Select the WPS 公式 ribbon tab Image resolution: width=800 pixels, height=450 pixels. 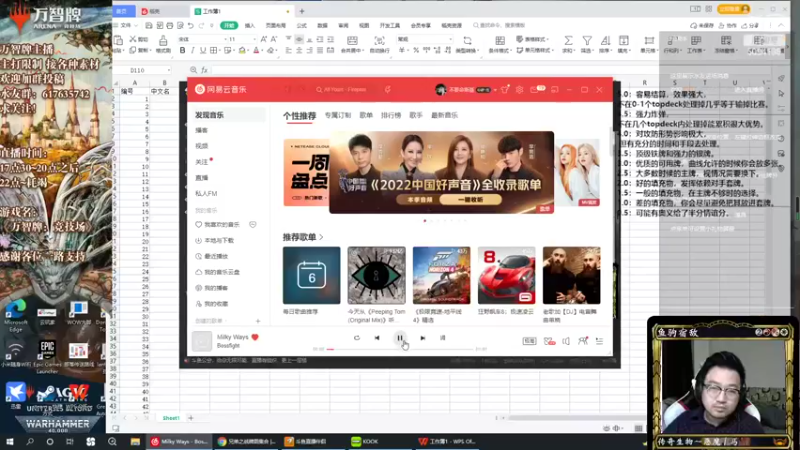pyautogui.click(x=302, y=25)
